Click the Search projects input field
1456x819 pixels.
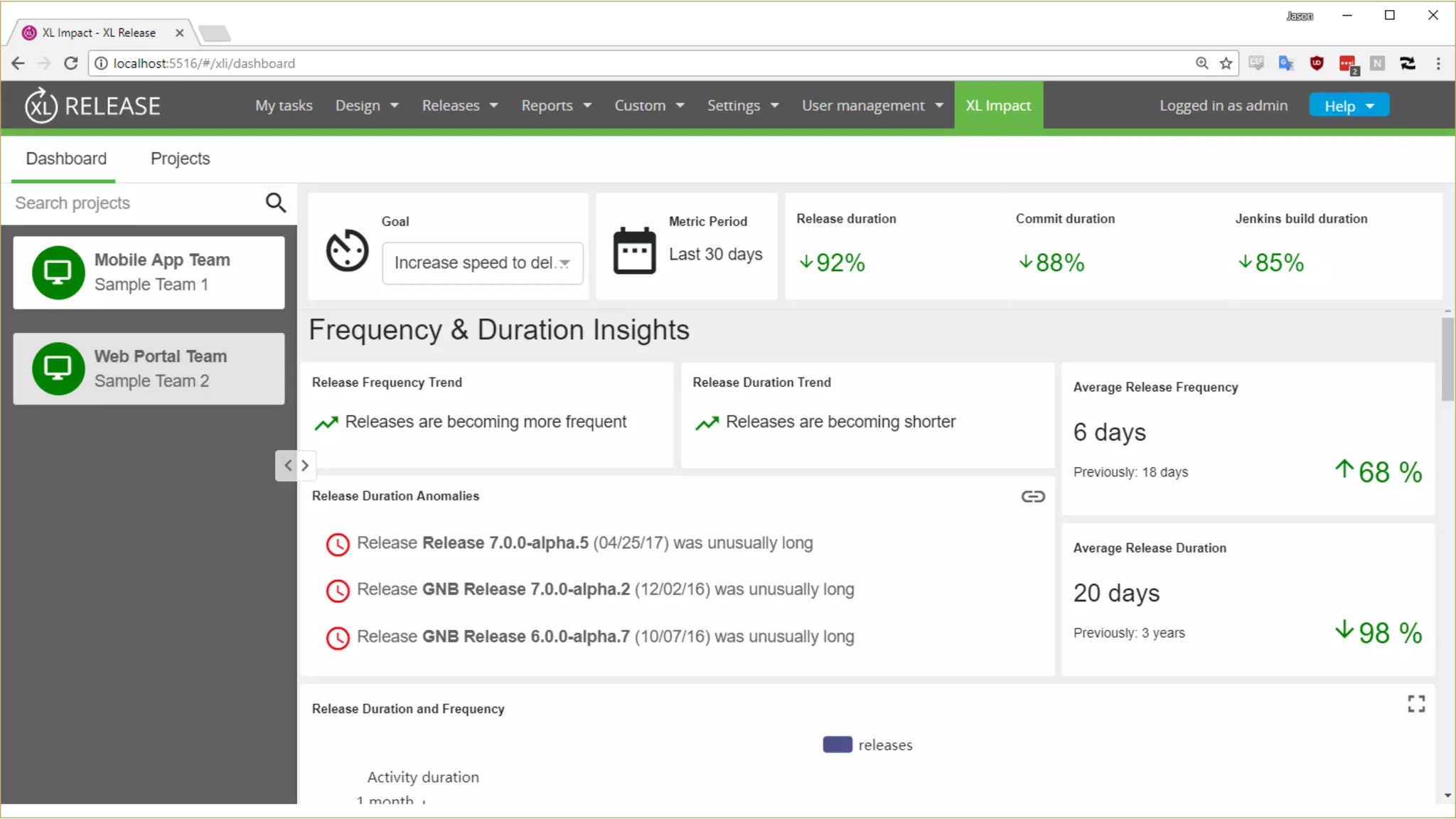point(135,203)
